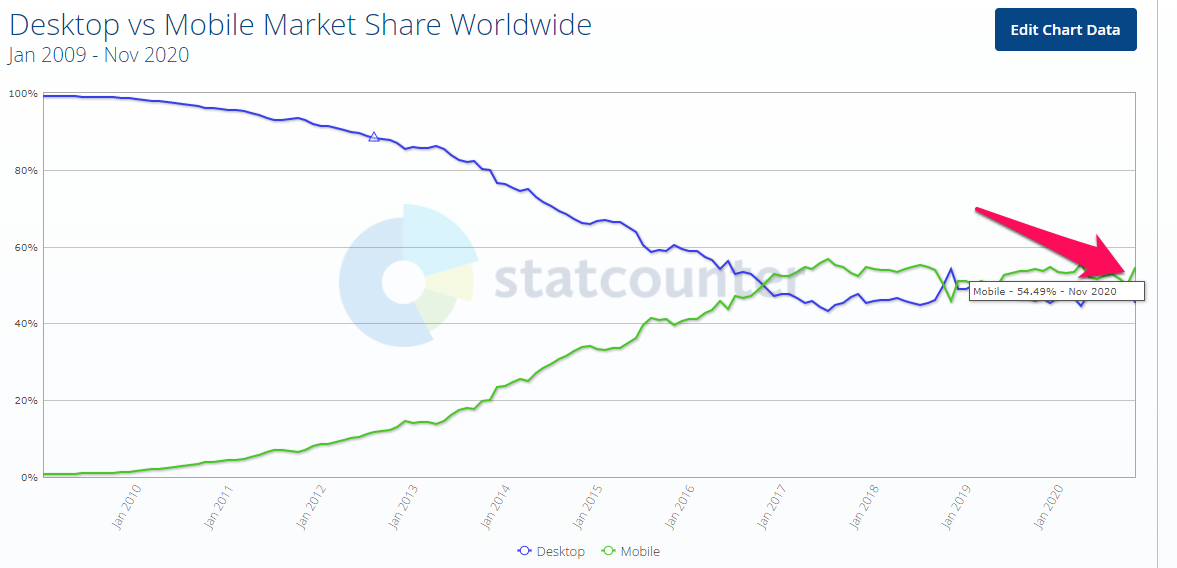
Task: Click the 60% y-axis label
Action: point(25,247)
